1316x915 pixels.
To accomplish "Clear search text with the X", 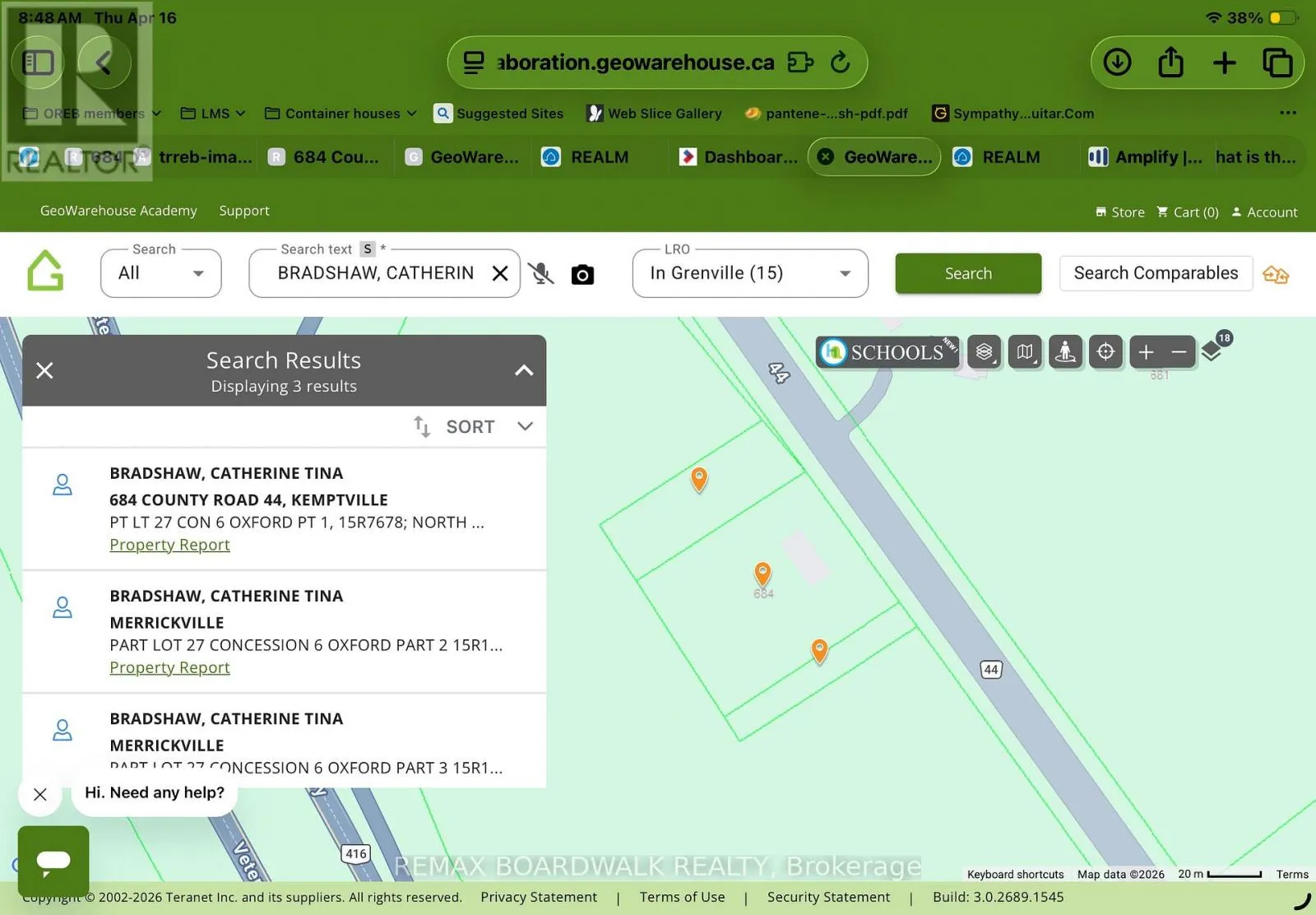I will (499, 273).
